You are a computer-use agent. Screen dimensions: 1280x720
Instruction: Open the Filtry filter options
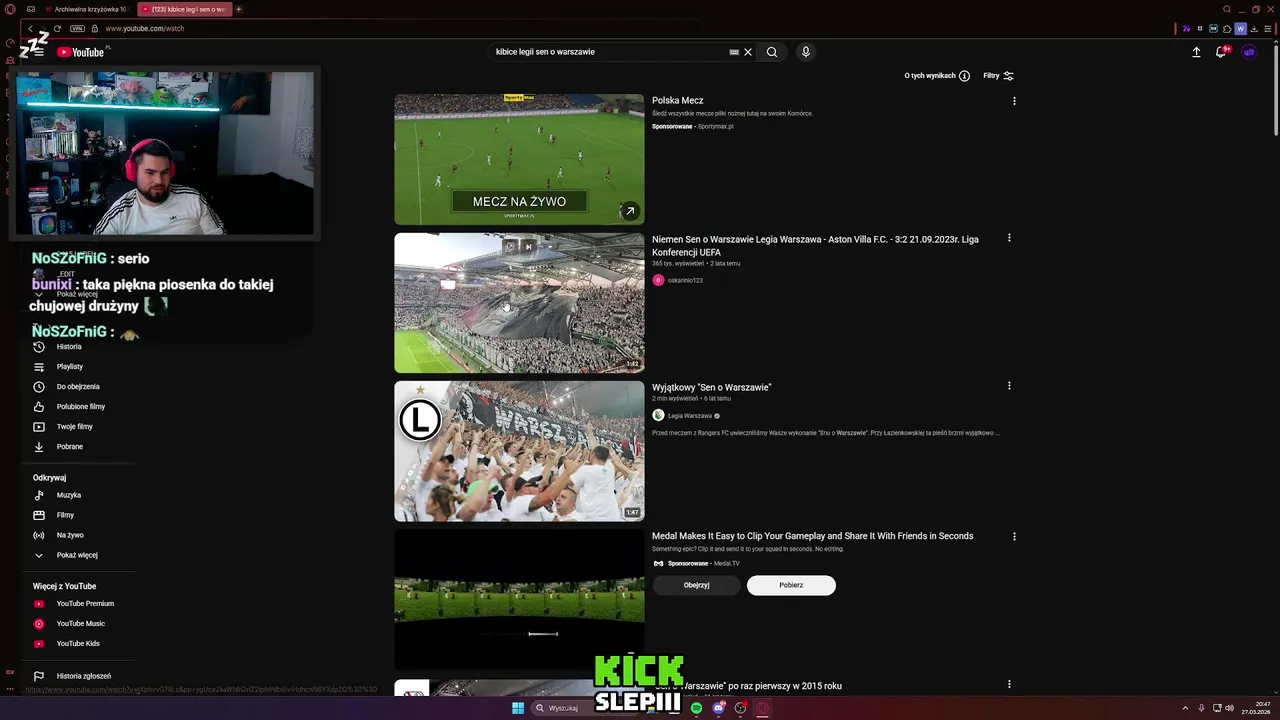[998, 76]
